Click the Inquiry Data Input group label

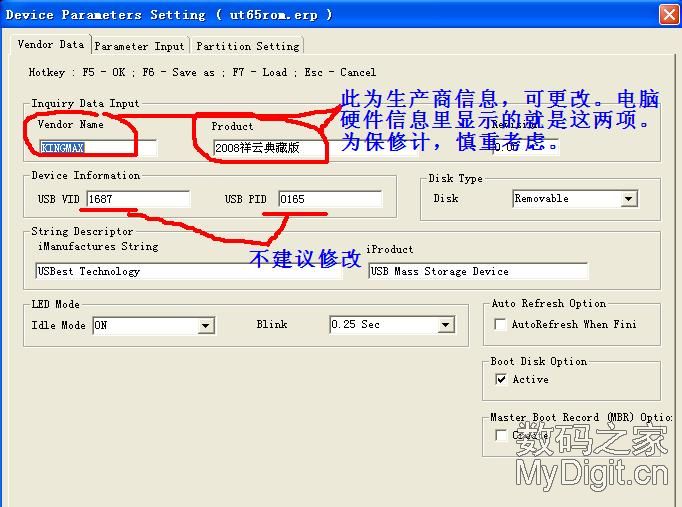click(x=85, y=103)
